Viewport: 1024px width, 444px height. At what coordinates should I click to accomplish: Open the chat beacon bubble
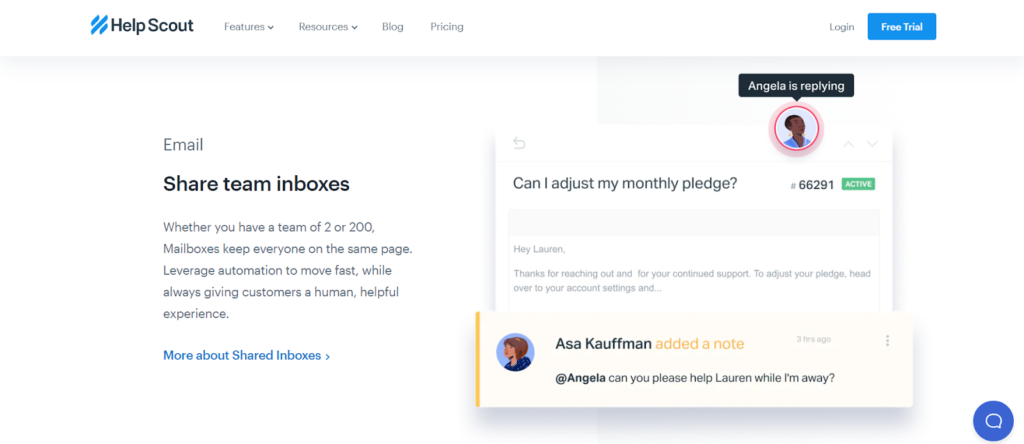[993, 421]
